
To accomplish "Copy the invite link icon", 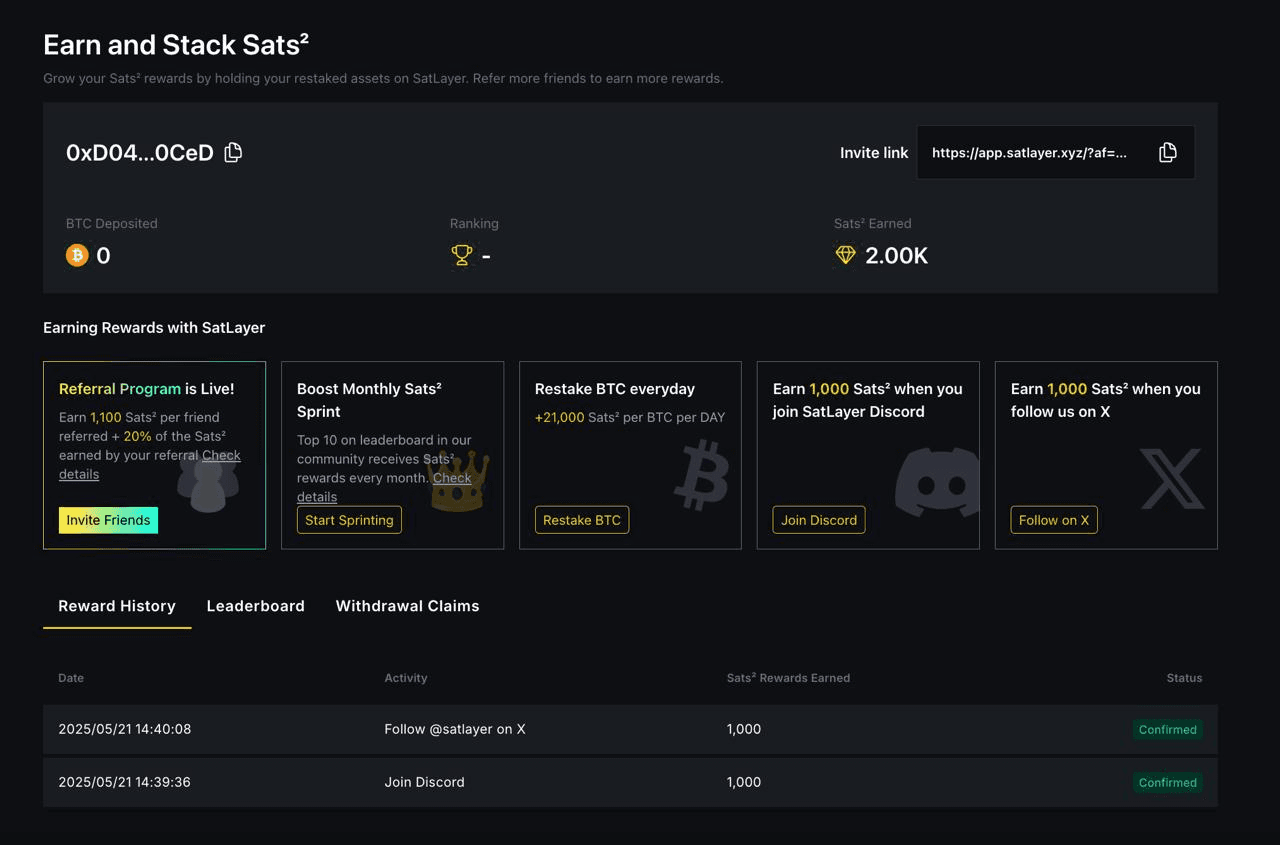I will [x=1167, y=152].
